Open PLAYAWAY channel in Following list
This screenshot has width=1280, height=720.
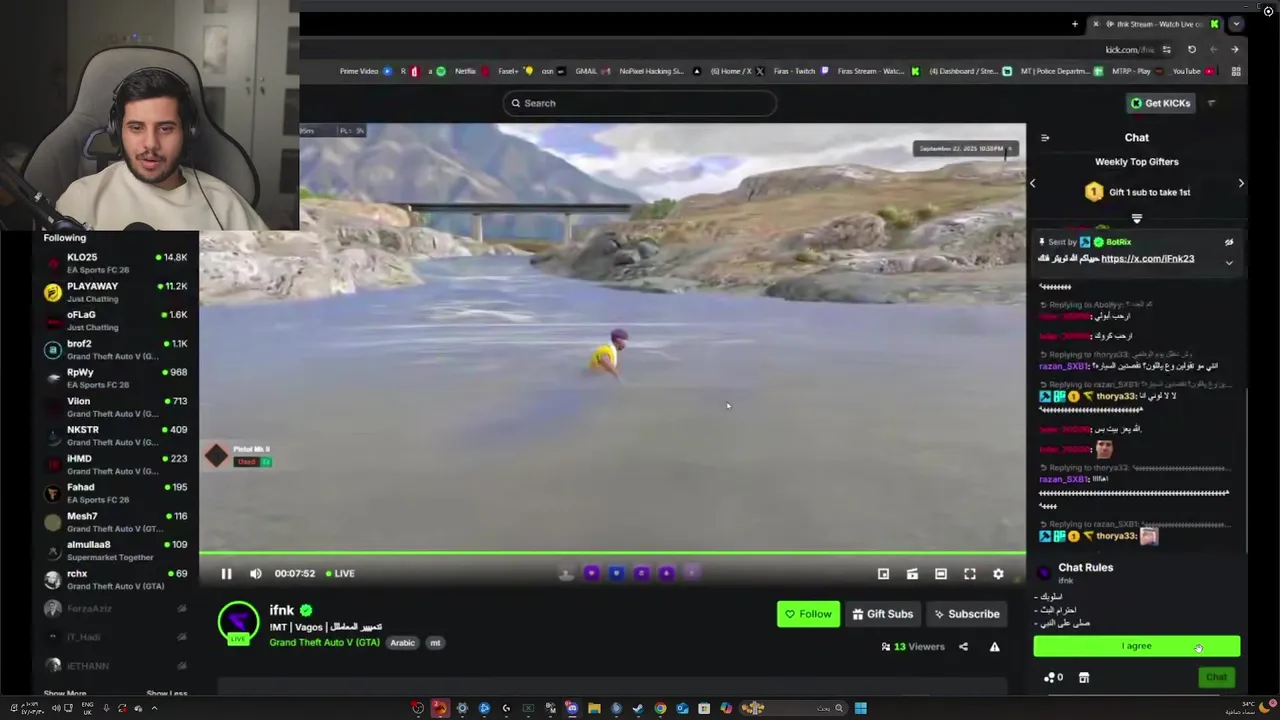(x=115, y=292)
